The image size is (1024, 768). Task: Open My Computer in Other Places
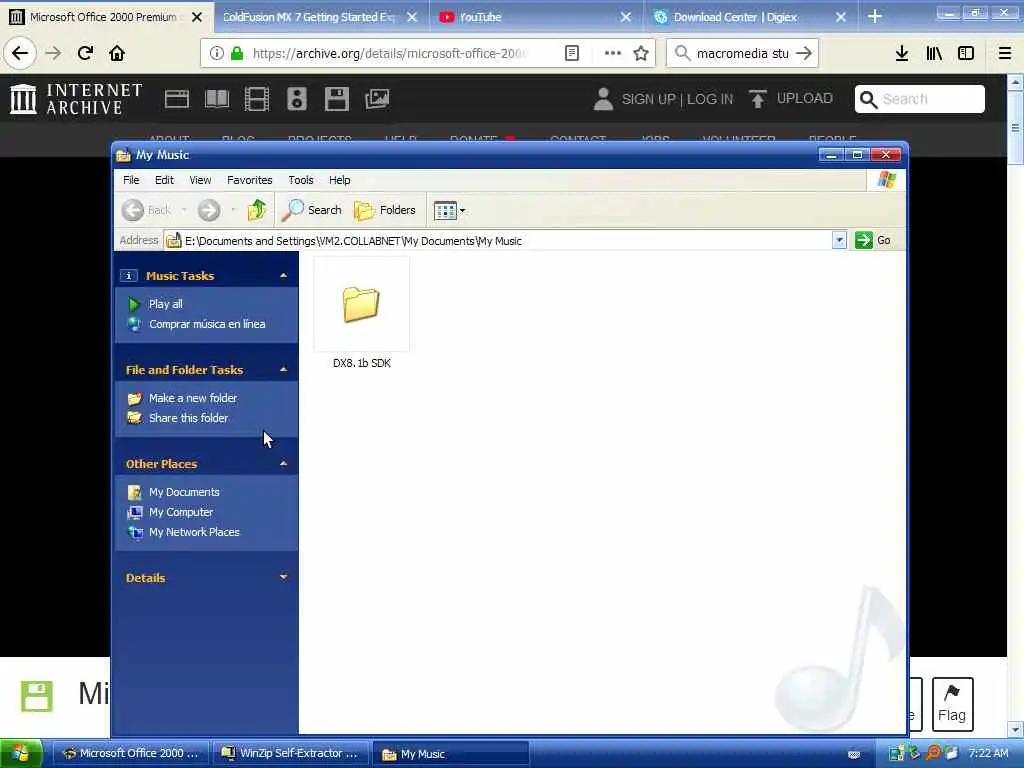tap(181, 512)
